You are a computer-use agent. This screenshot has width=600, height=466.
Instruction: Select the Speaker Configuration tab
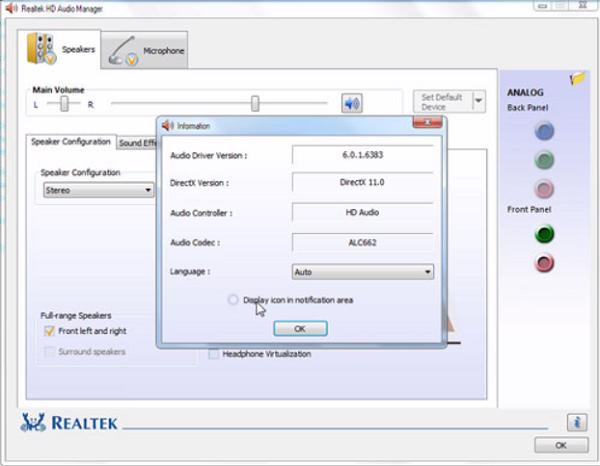click(71, 142)
